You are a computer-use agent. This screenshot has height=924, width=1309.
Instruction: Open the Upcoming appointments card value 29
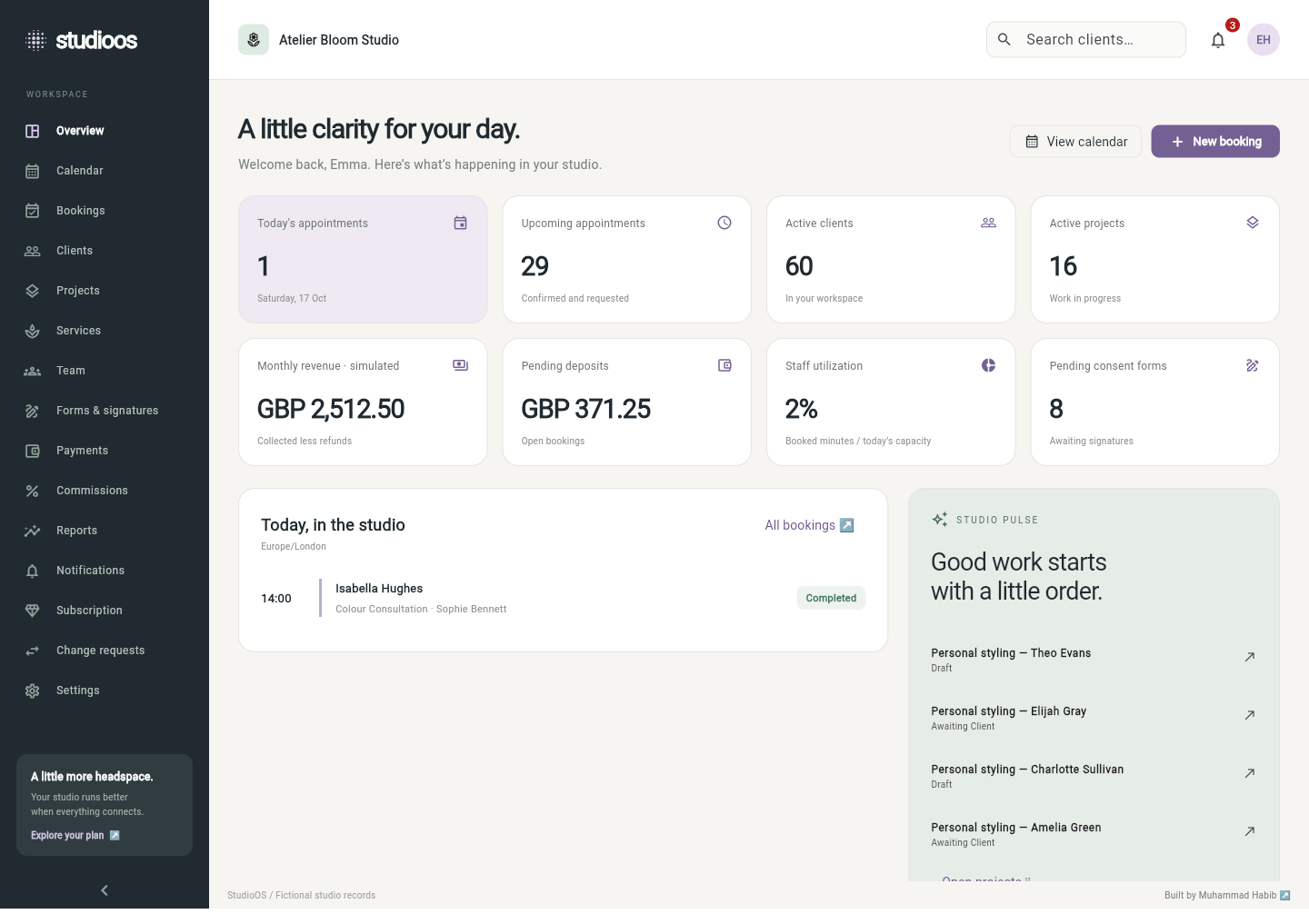coord(535,266)
